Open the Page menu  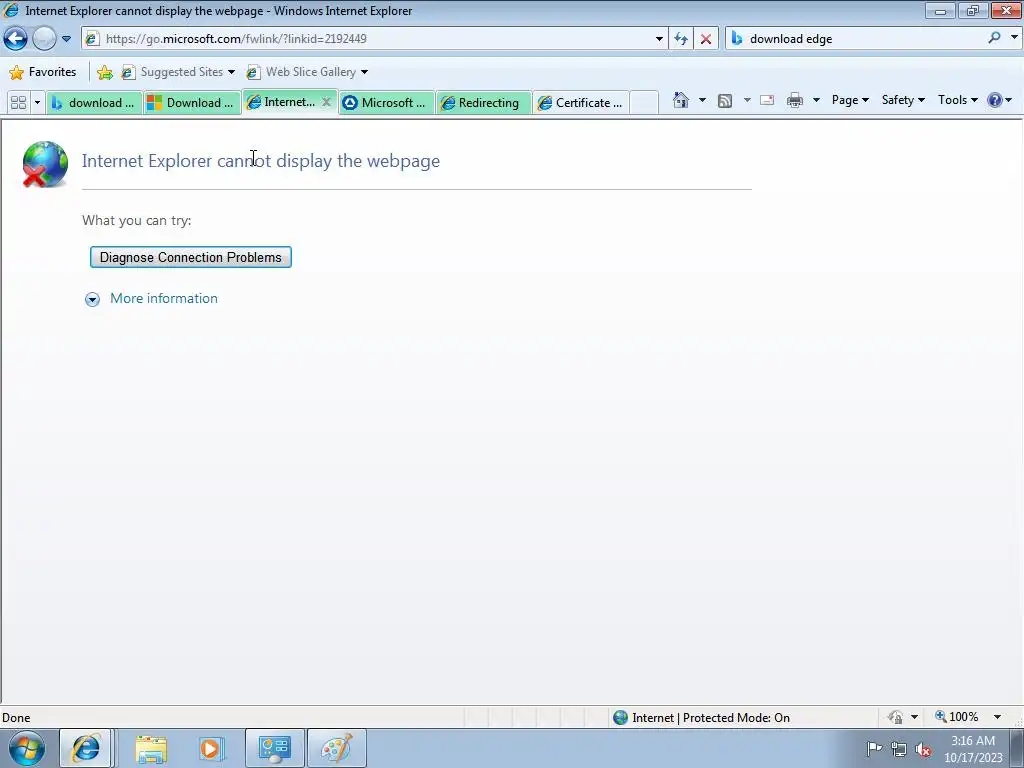click(x=850, y=100)
